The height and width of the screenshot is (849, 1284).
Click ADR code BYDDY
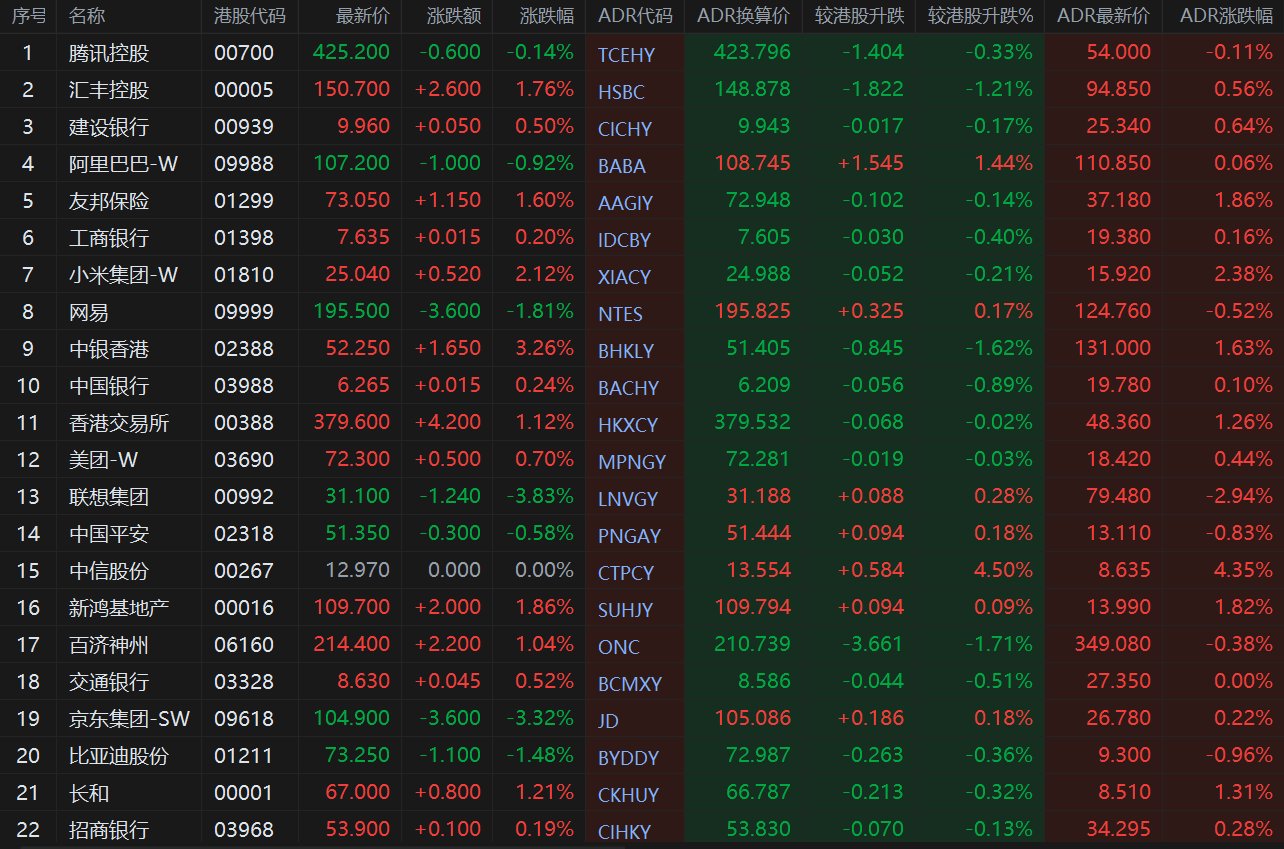[x=628, y=758]
